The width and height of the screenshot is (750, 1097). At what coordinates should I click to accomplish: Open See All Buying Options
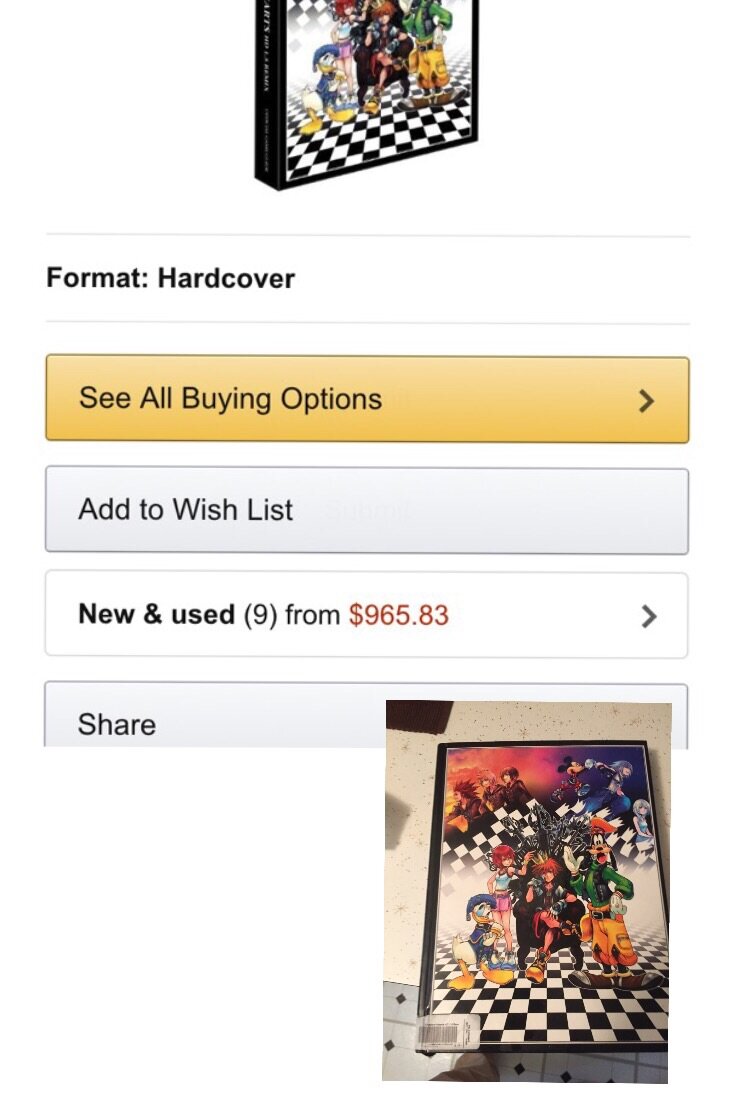coord(367,399)
